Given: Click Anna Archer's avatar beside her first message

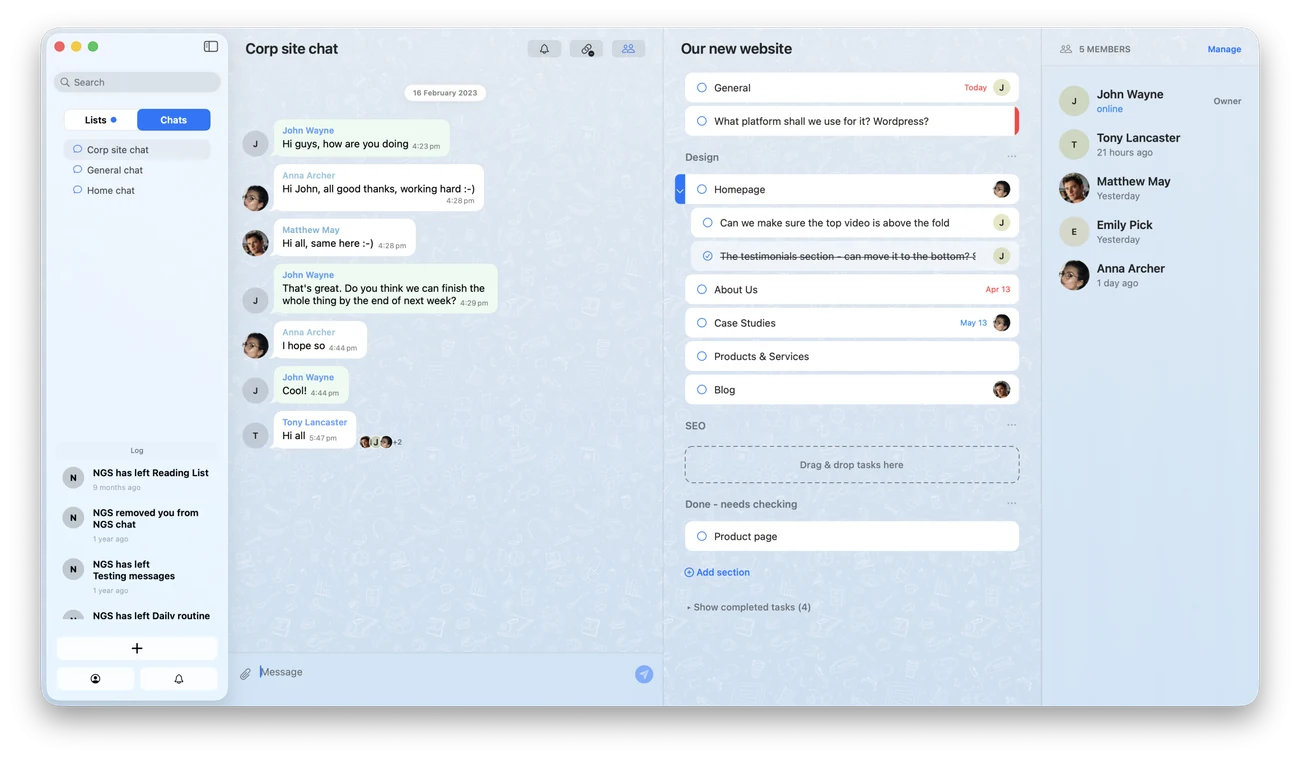Looking at the screenshot, I should pyautogui.click(x=256, y=197).
